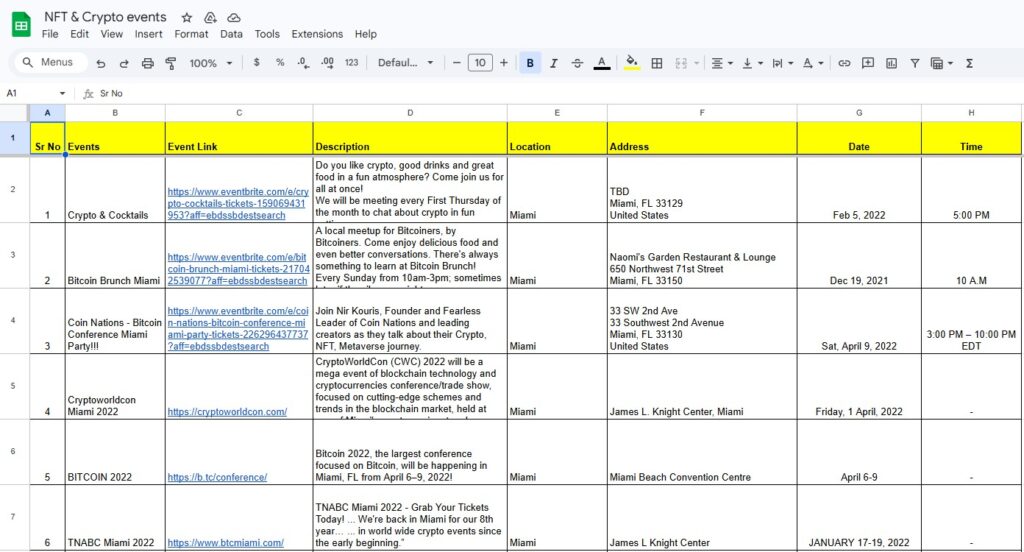The height and width of the screenshot is (552, 1024).
Task: Click the Create a filter icon
Action: (915, 63)
